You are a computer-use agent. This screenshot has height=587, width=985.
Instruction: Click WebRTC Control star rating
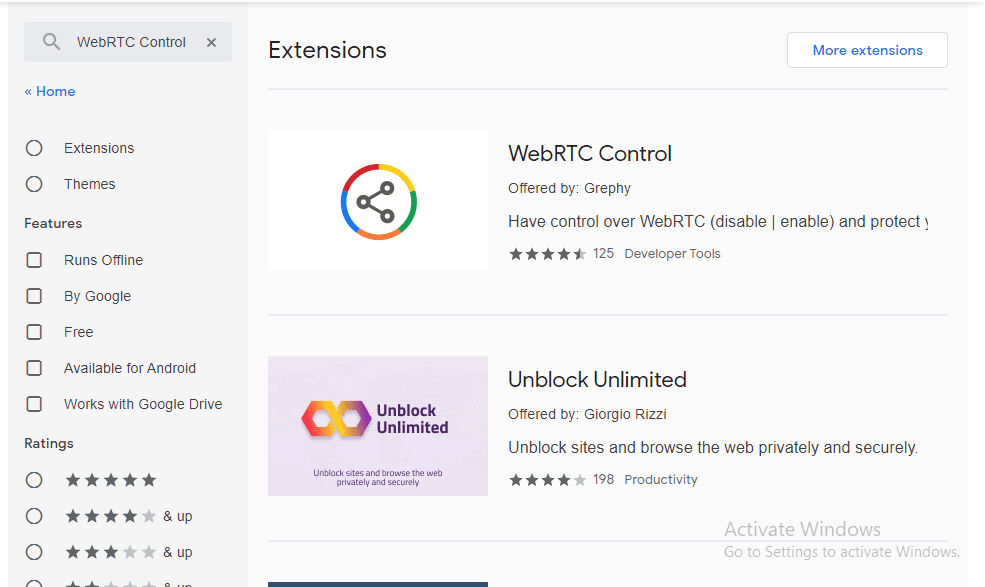coord(548,254)
